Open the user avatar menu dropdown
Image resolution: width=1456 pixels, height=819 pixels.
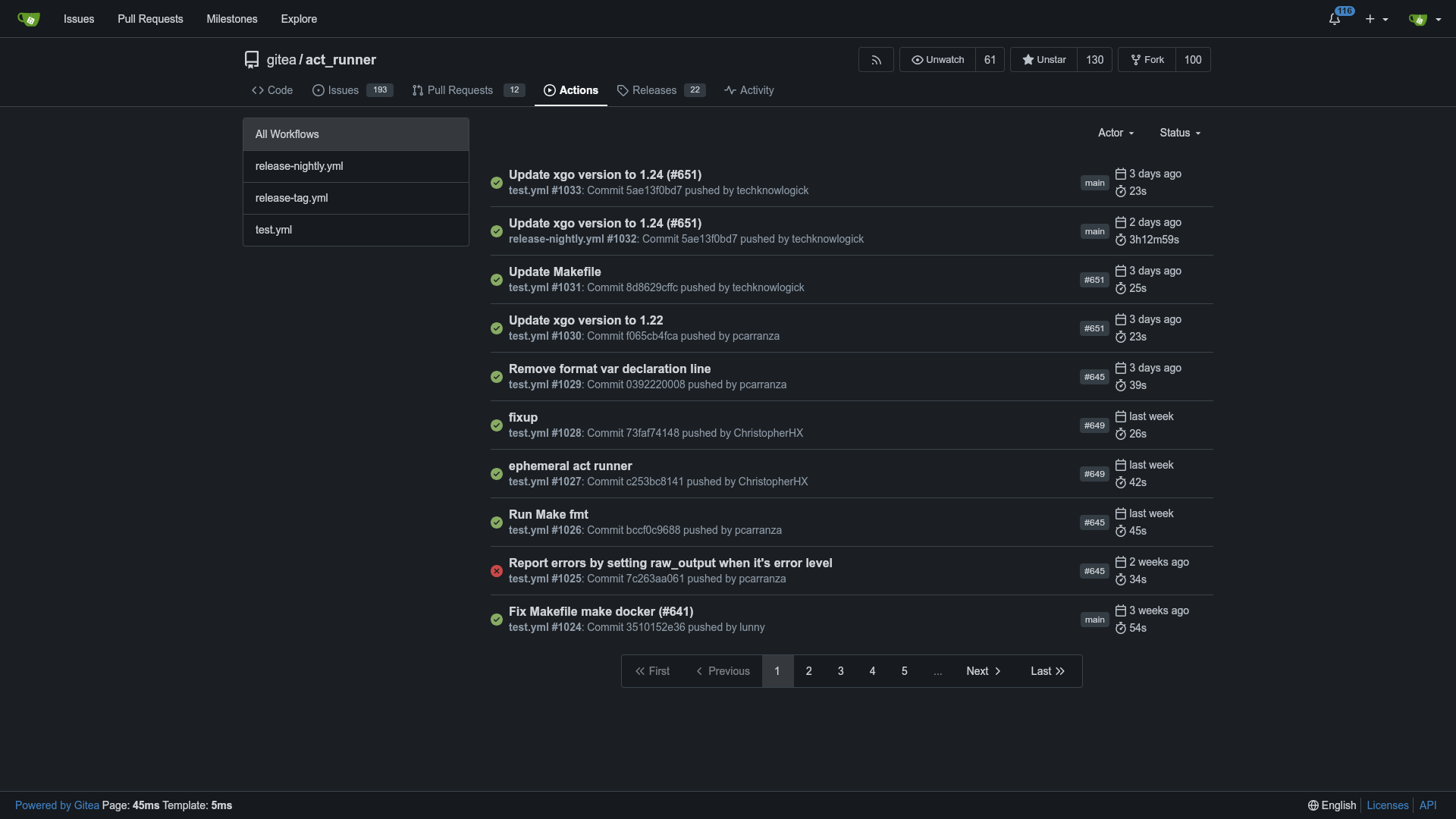pos(1424,19)
